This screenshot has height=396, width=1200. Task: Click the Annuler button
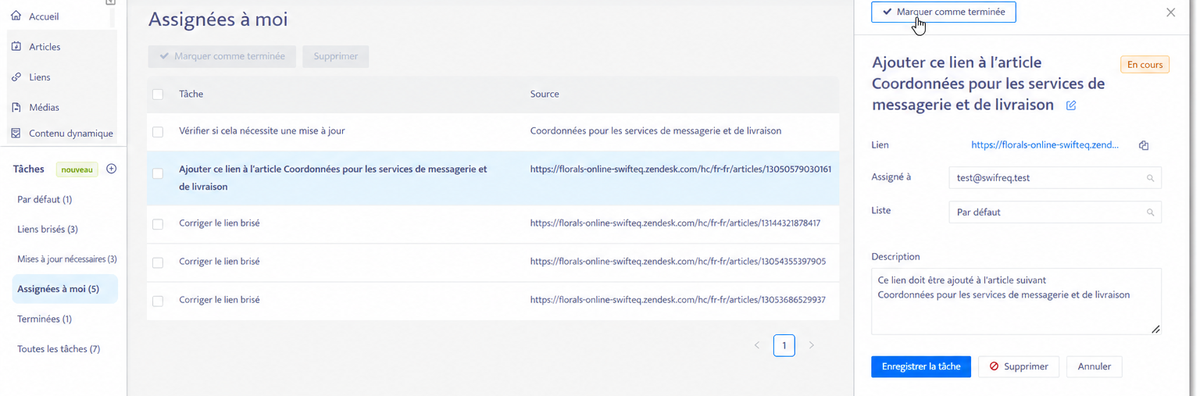tap(1094, 366)
